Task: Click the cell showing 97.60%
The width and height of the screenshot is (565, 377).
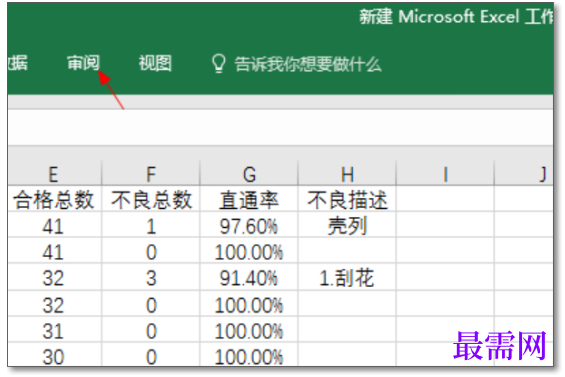Action: click(x=249, y=225)
